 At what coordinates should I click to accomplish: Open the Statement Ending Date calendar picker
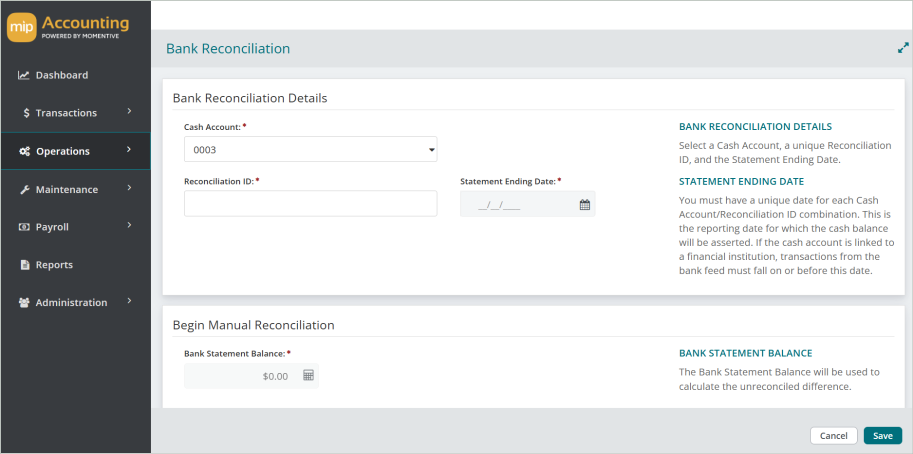pyautogui.click(x=585, y=205)
